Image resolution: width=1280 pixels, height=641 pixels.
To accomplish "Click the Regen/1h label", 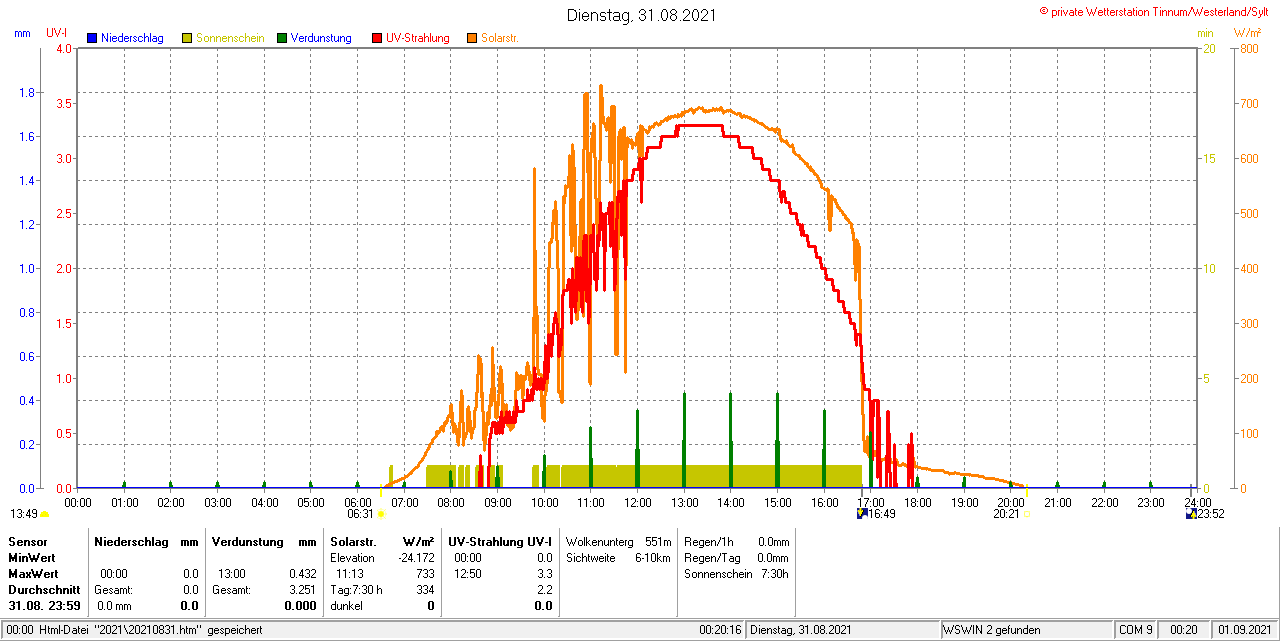I will tap(709, 541).
